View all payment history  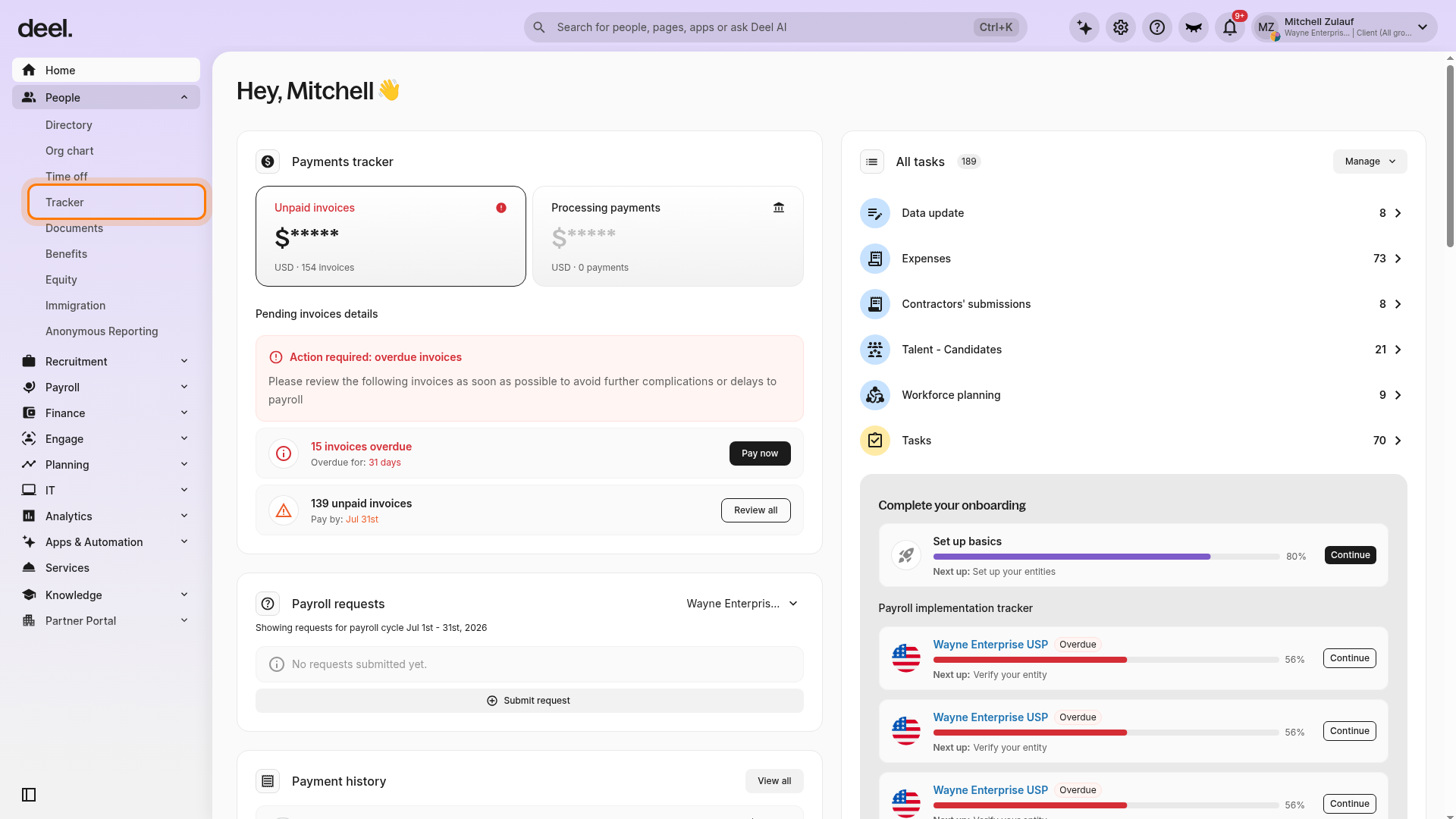[774, 781]
